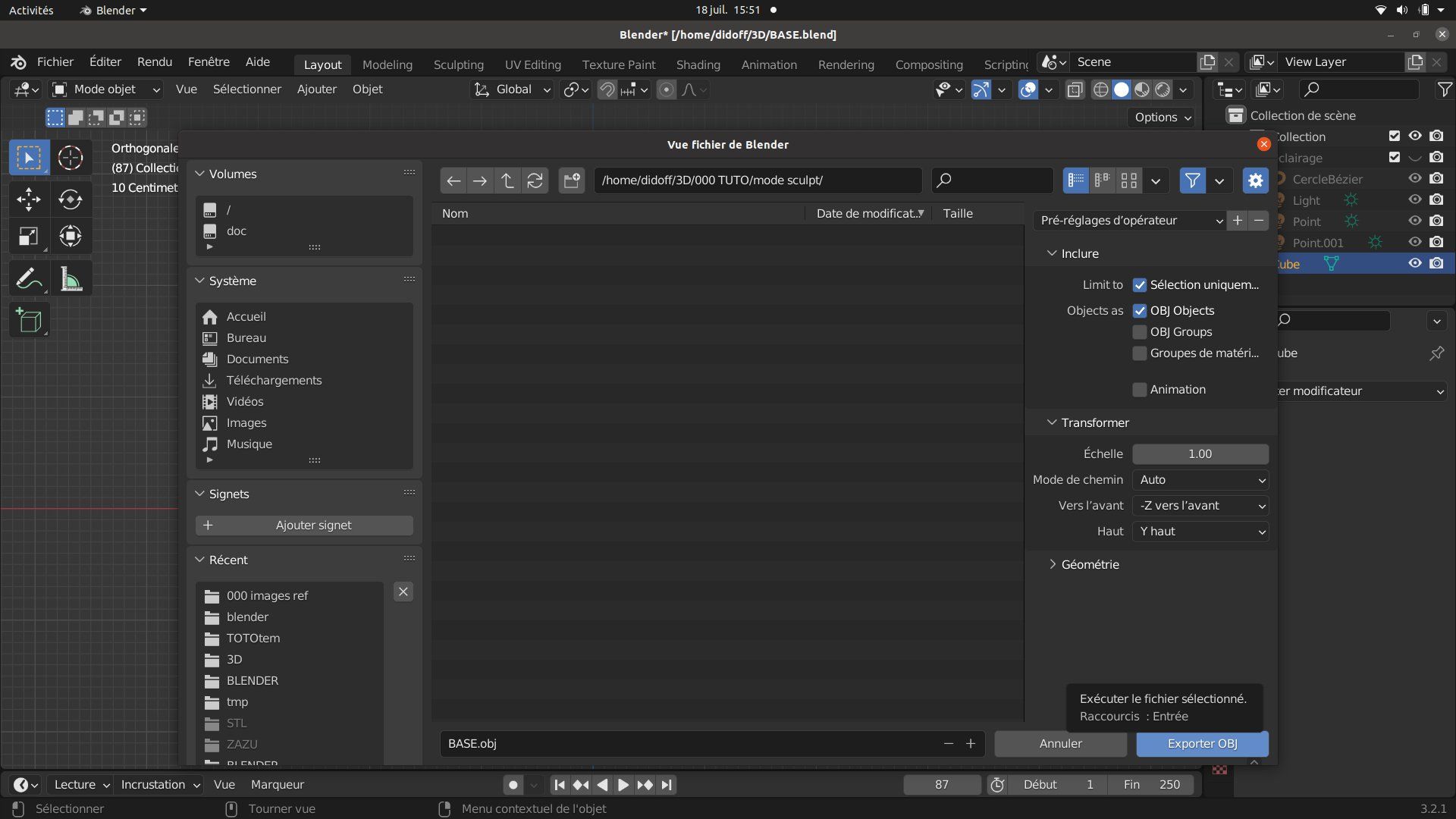Viewport: 1456px width, 819px height.
Task: Click Exporter OBJ button
Action: [x=1202, y=744]
